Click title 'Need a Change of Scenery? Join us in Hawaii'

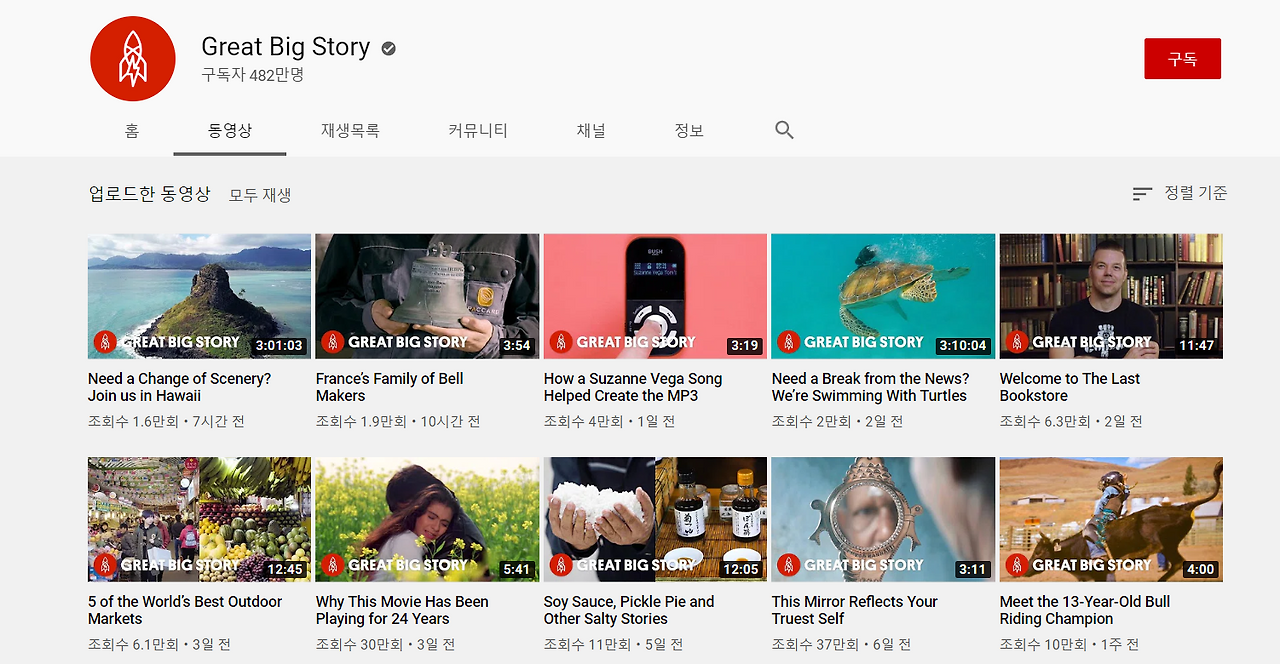click(180, 387)
